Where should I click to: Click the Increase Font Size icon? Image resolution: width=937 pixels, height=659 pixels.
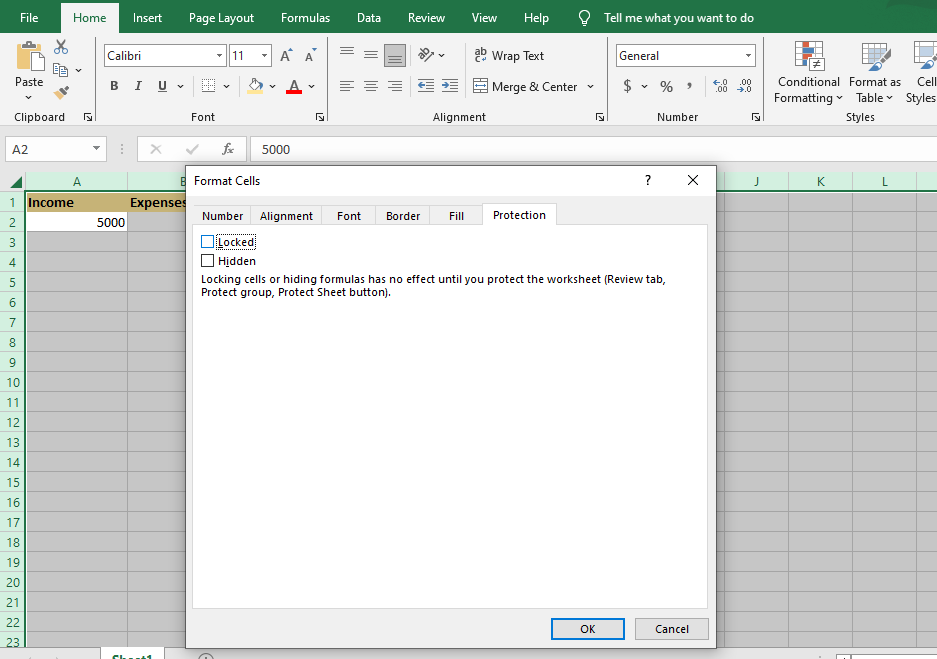pyautogui.click(x=287, y=56)
